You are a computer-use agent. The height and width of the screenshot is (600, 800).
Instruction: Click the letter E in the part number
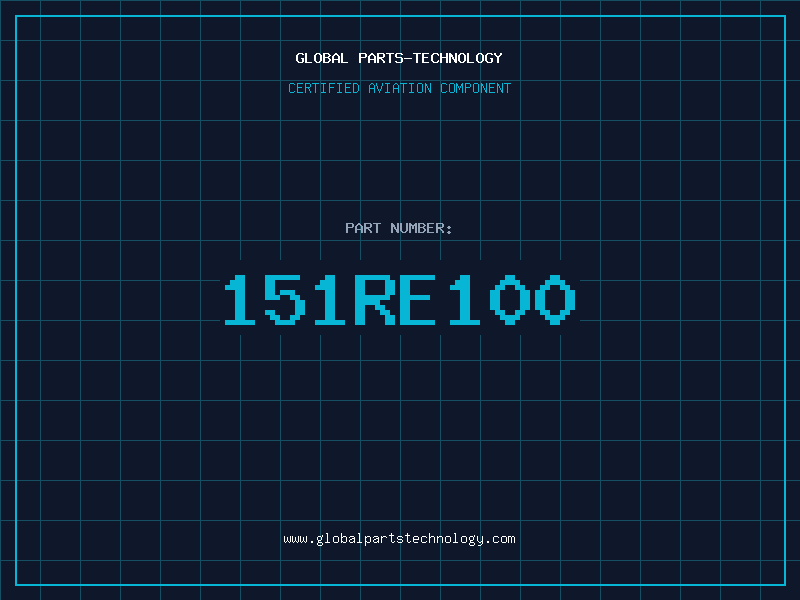click(x=418, y=300)
